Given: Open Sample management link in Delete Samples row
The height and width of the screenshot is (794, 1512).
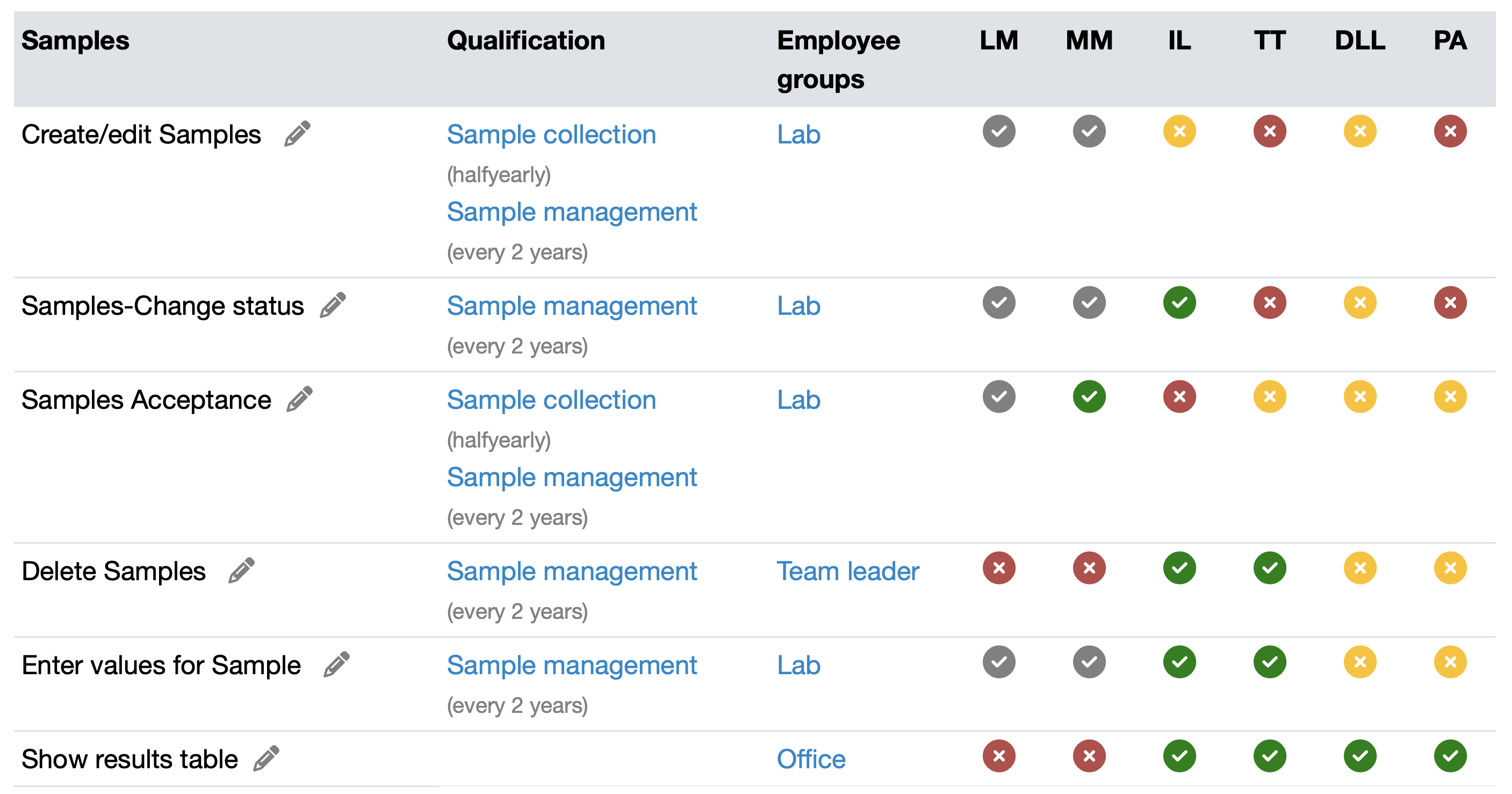Looking at the screenshot, I should pyautogui.click(x=572, y=572).
